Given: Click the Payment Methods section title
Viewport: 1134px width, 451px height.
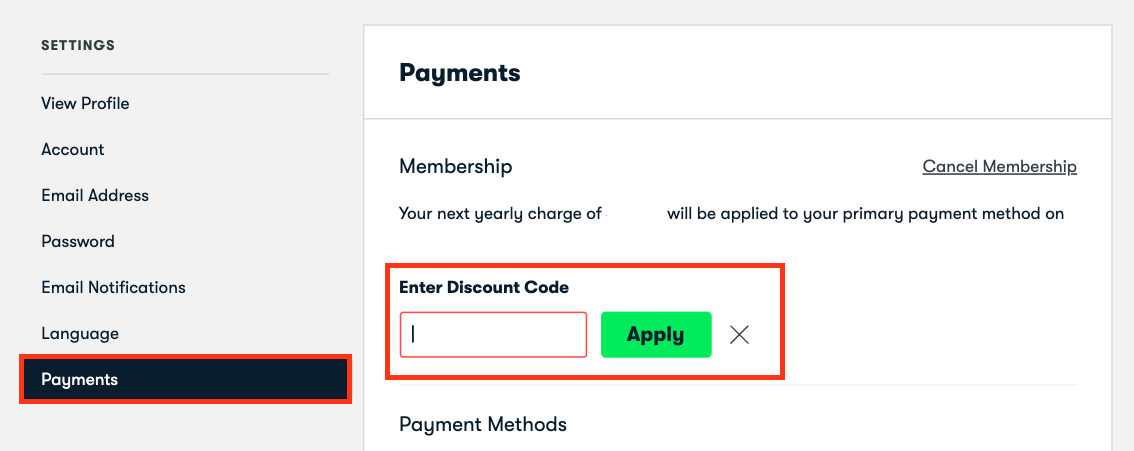Looking at the screenshot, I should pyautogui.click(x=483, y=424).
